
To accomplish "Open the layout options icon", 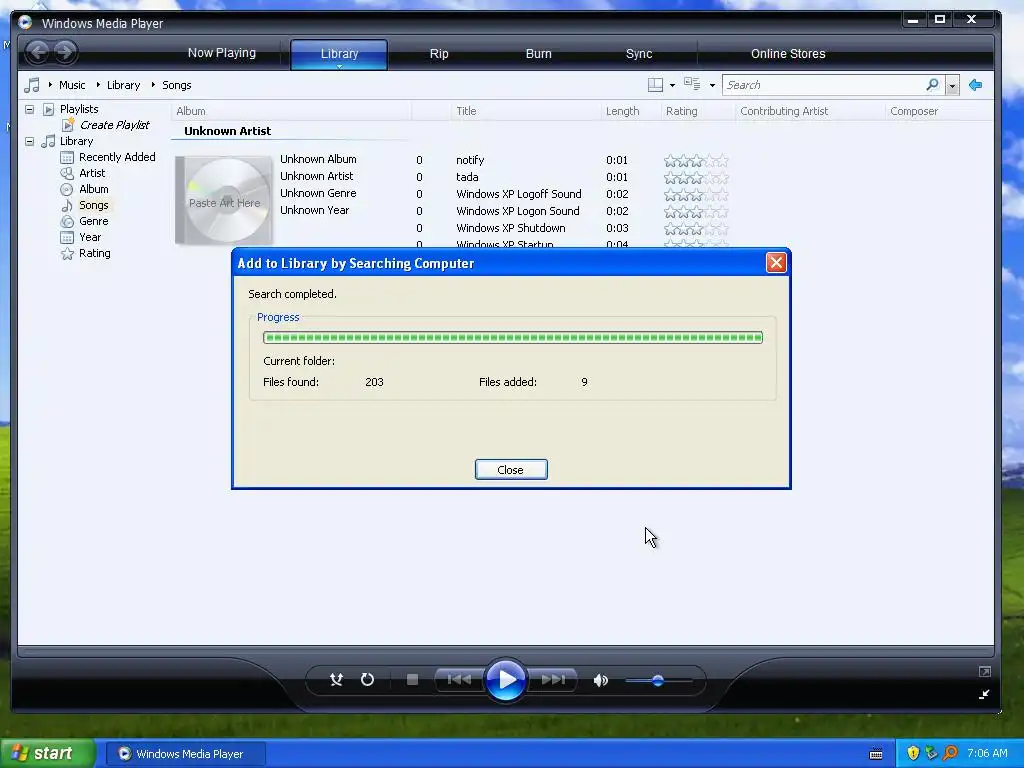I will 655,85.
